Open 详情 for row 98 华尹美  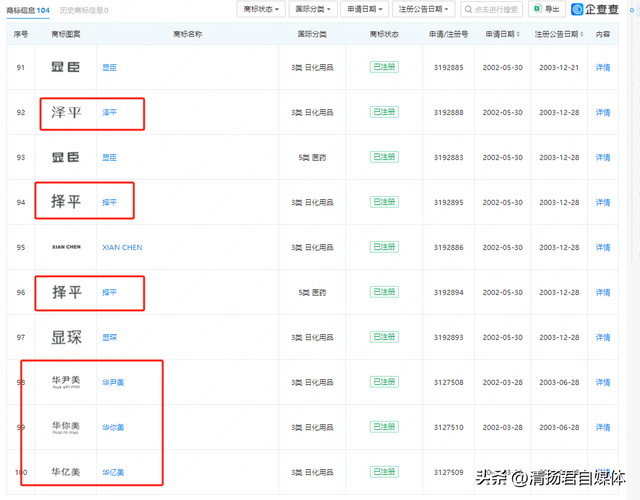pos(603,382)
